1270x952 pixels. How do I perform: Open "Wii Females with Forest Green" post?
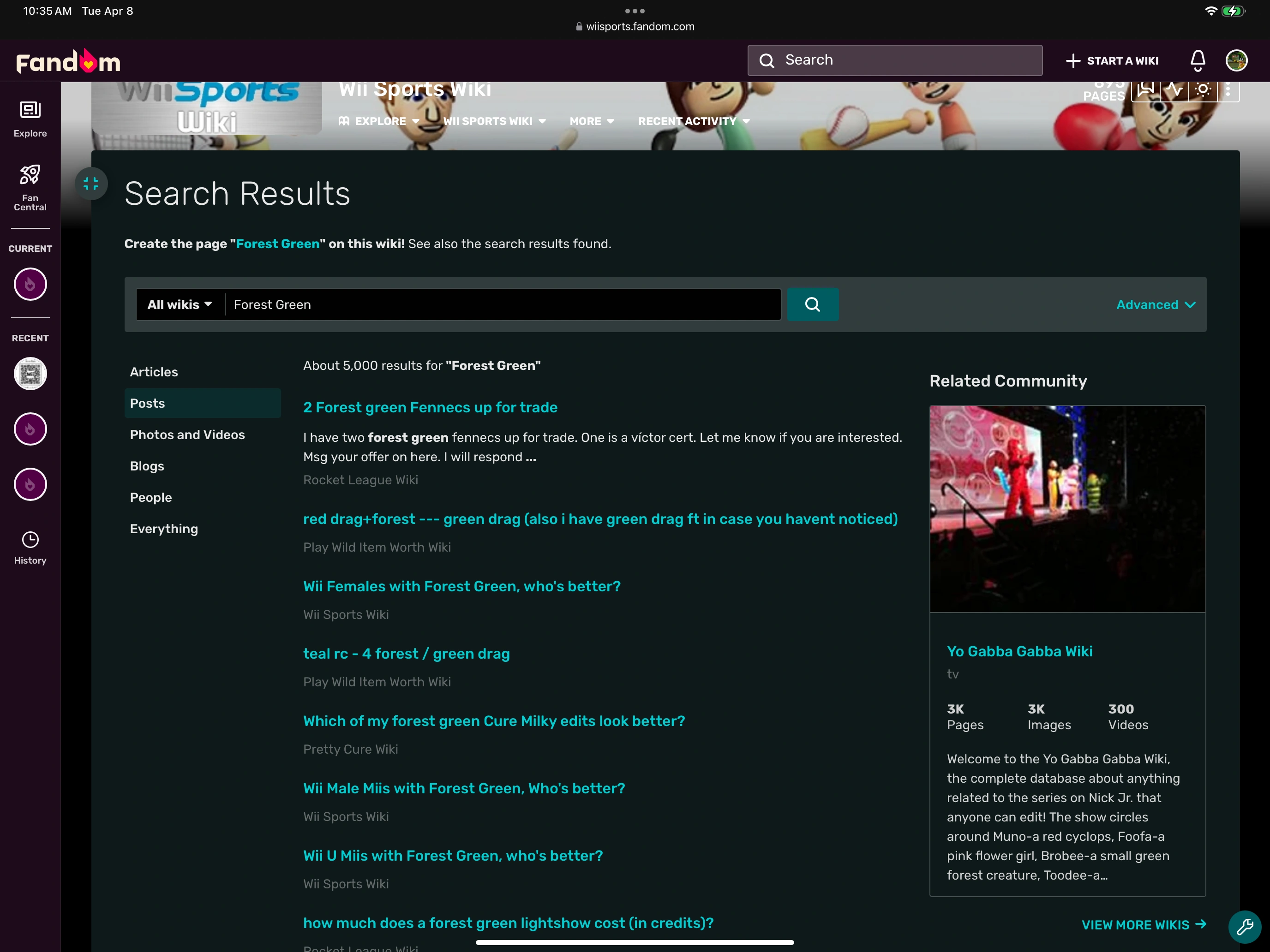[x=461, y=586]
